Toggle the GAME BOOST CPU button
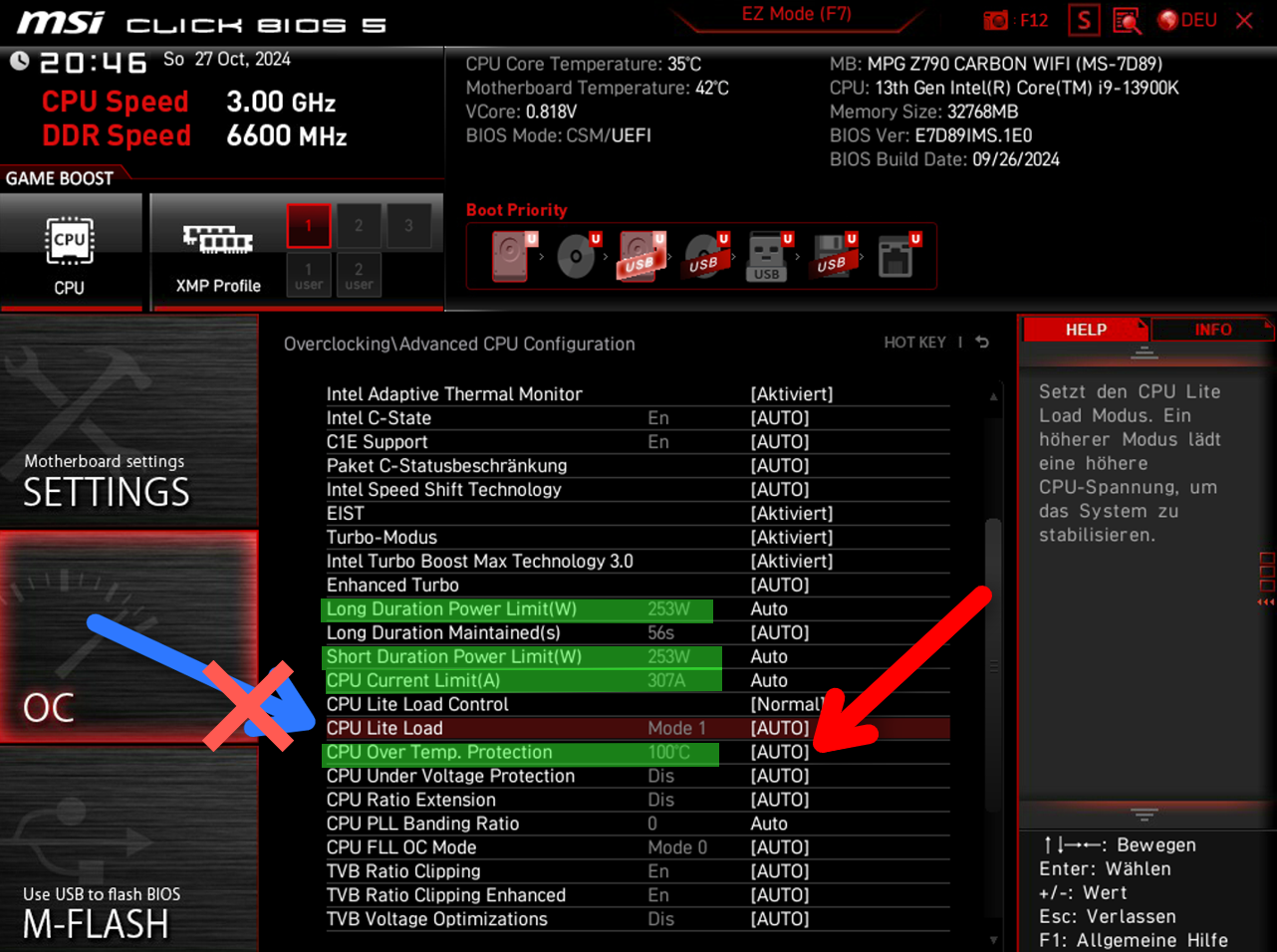Screen dimensions: 1277x952 click(x=70, y=253)
